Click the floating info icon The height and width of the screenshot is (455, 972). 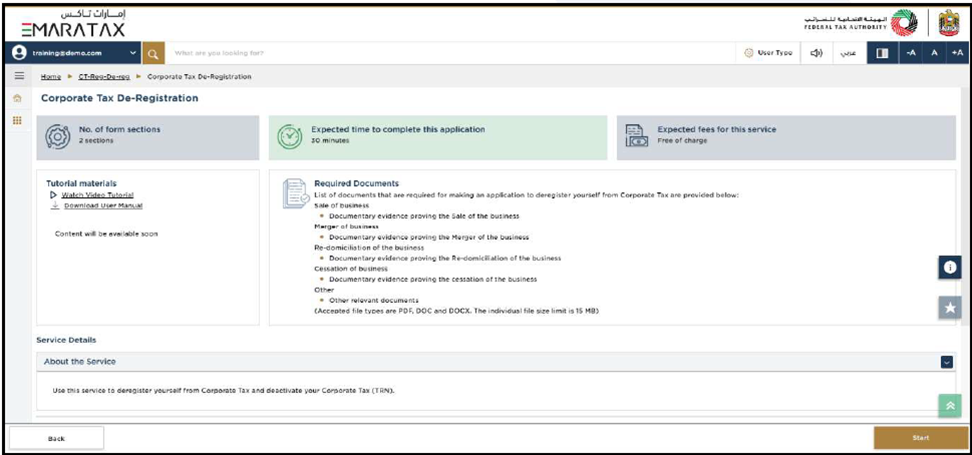tap(949, 268)
